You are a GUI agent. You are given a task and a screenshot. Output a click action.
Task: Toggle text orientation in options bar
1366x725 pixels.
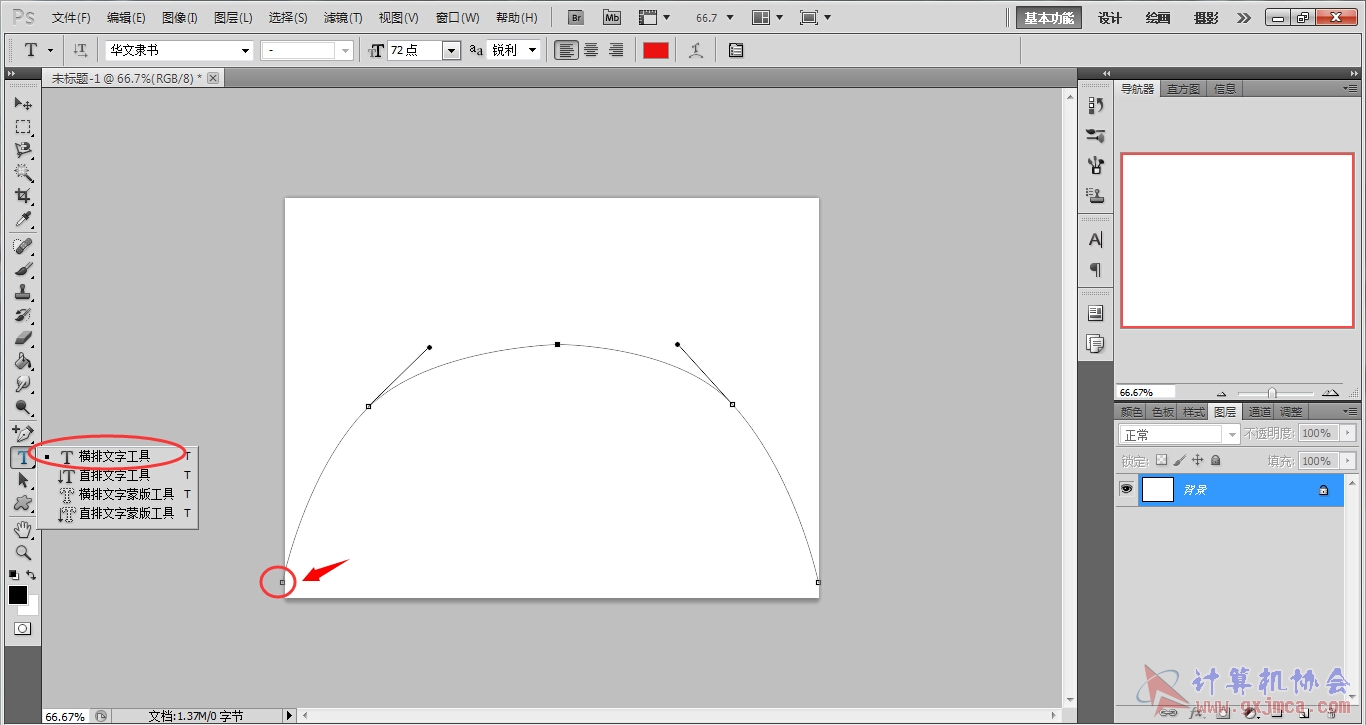tap(80, 50)
